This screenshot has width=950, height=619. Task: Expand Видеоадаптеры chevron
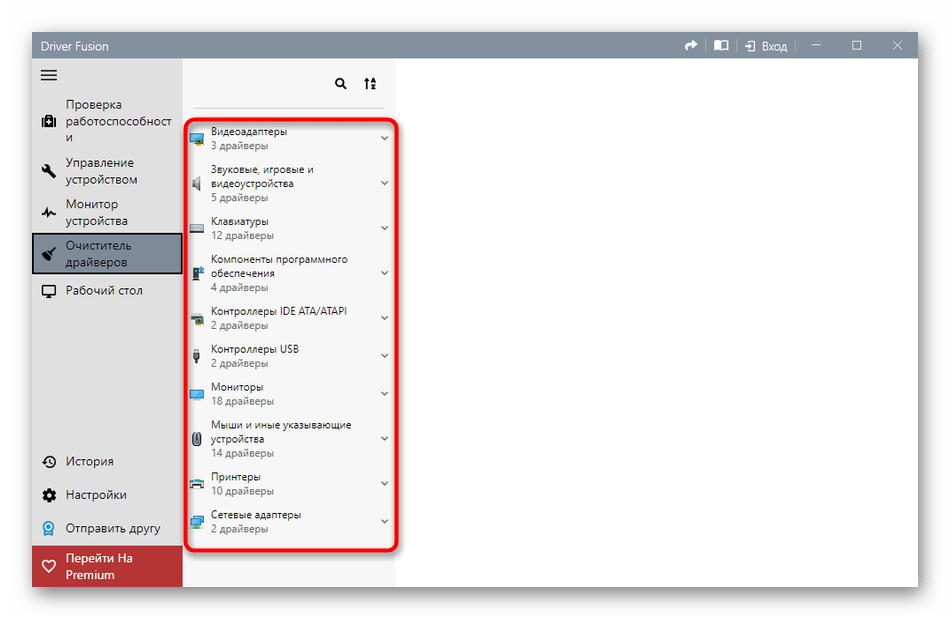pyautogui.click(x=384, y=138)
